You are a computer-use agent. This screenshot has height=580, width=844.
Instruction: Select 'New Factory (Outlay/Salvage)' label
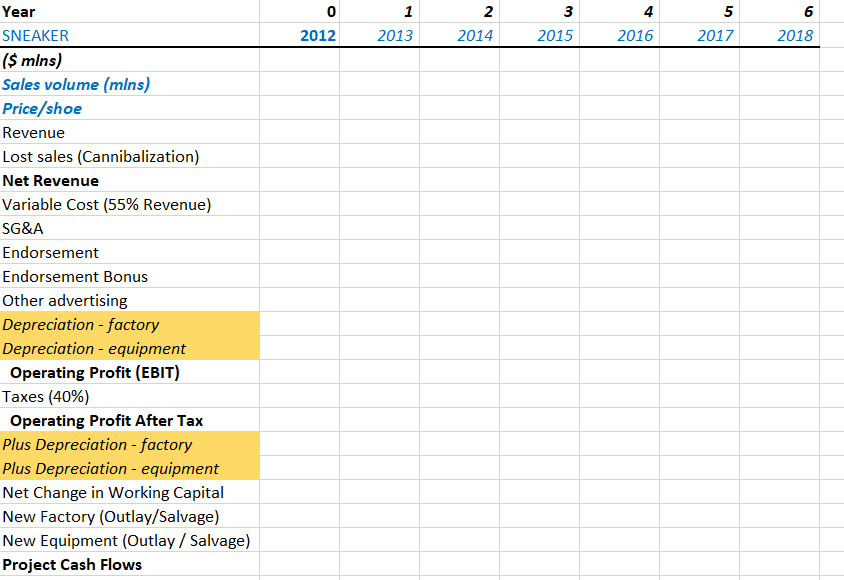tap(130, 516)
